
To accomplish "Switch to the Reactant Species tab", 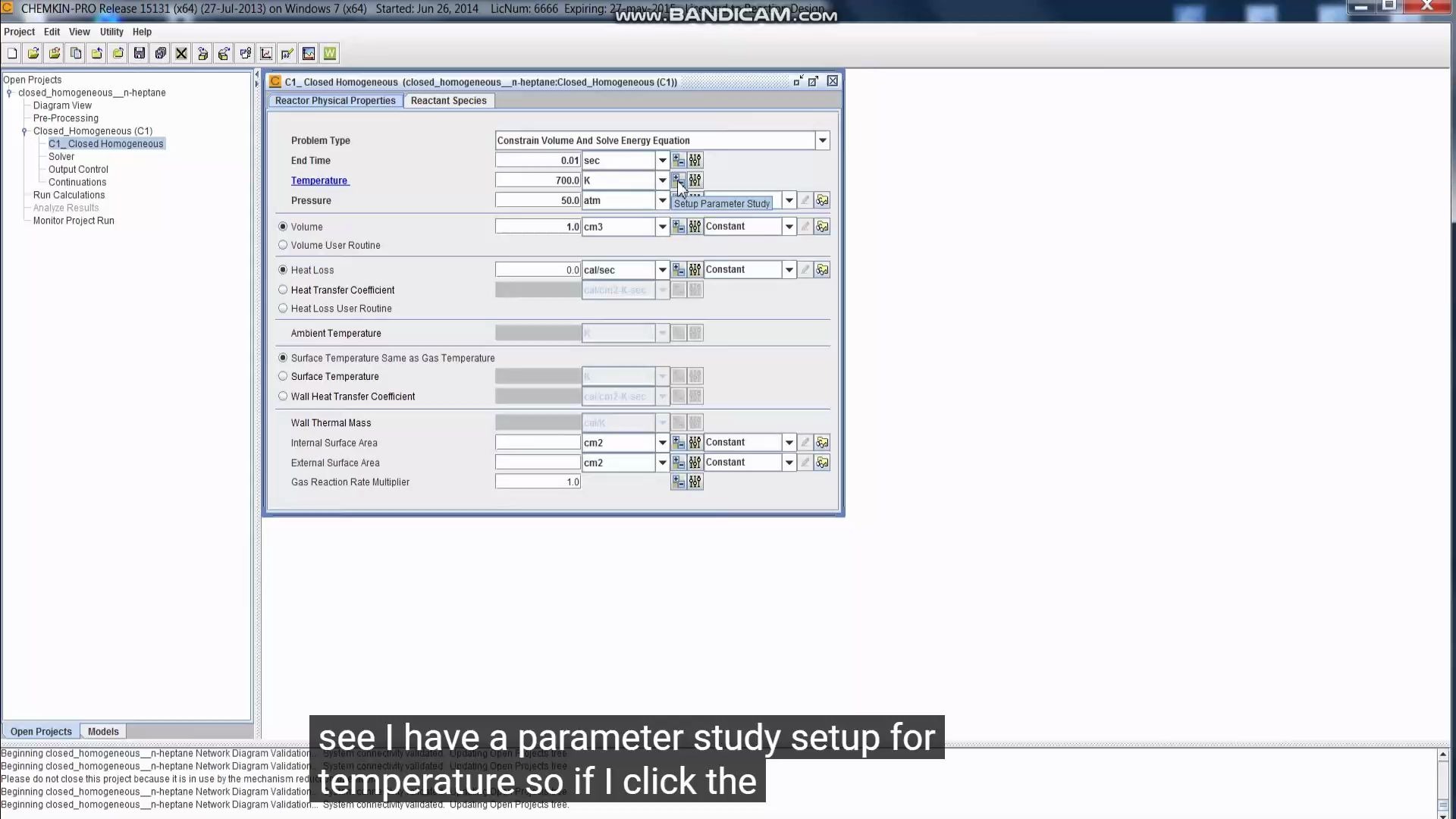I will pos(449,101).
